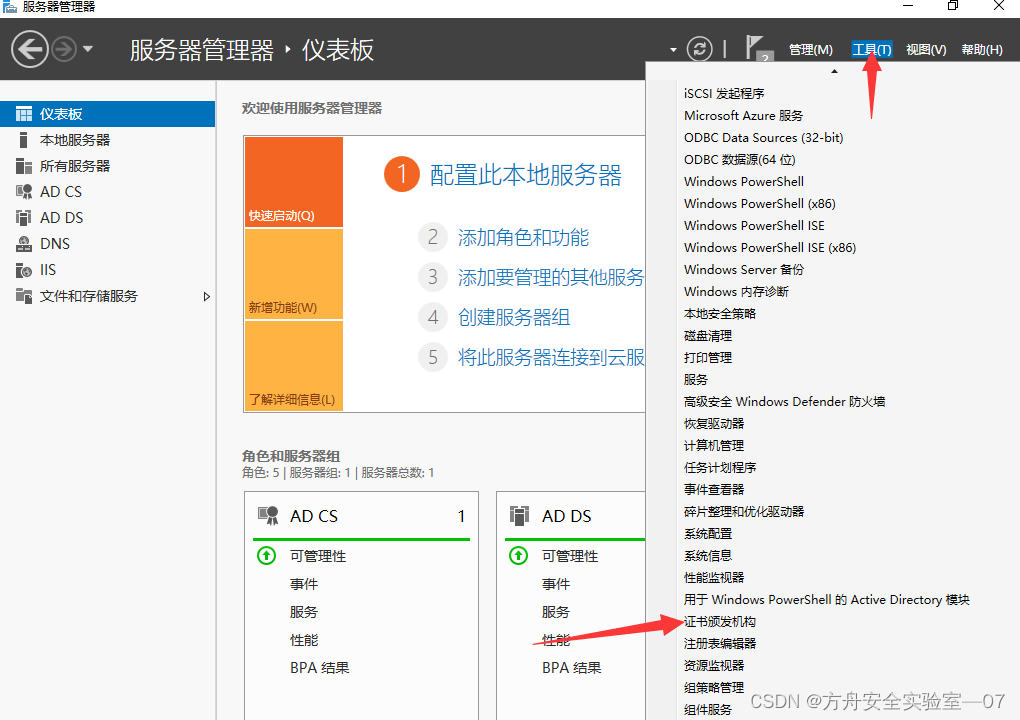
Task: Open BPA 结果 in AD CS tile
Action: click(x=319, y=668)
